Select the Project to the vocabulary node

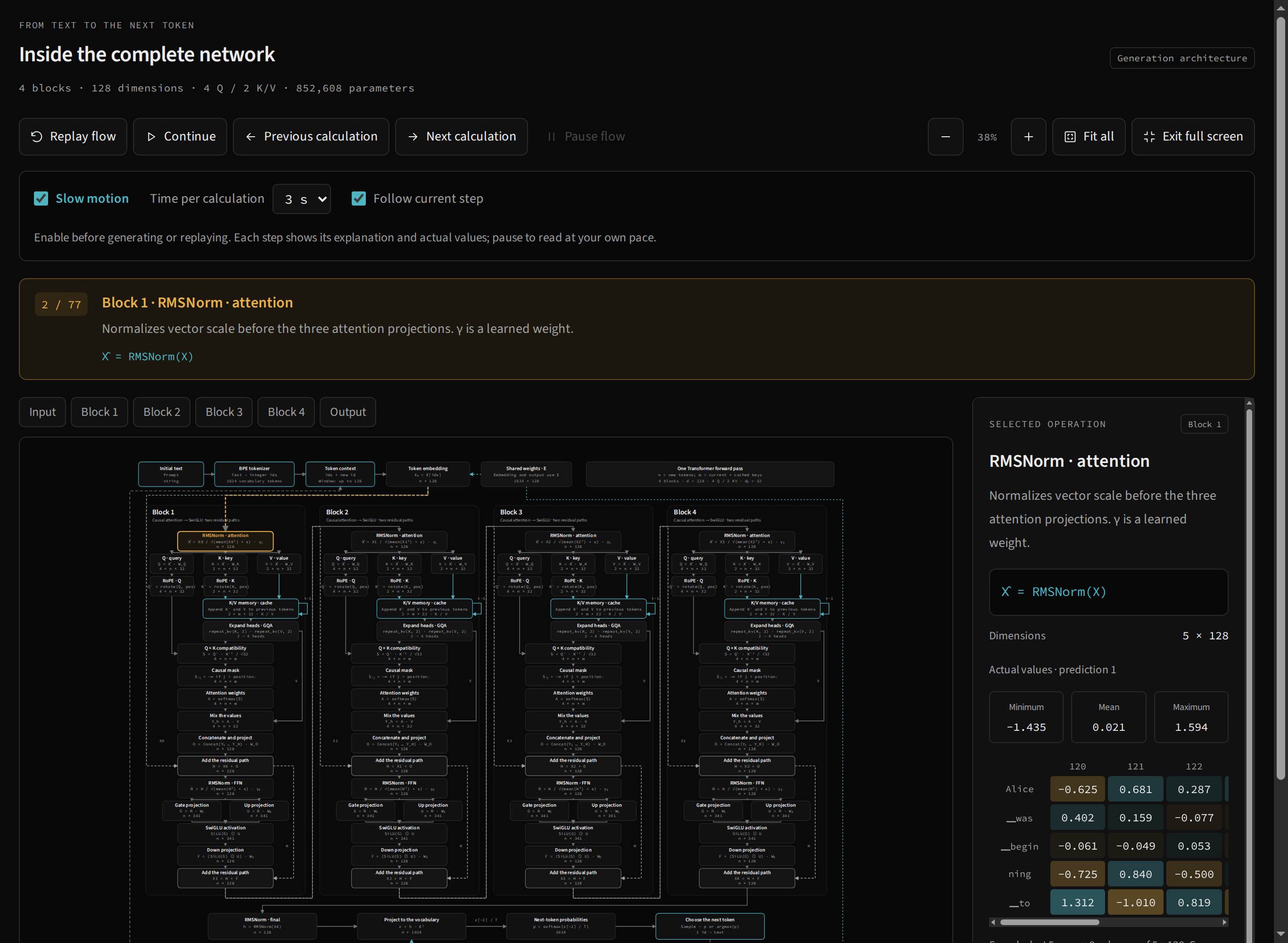tap(412, 926)
